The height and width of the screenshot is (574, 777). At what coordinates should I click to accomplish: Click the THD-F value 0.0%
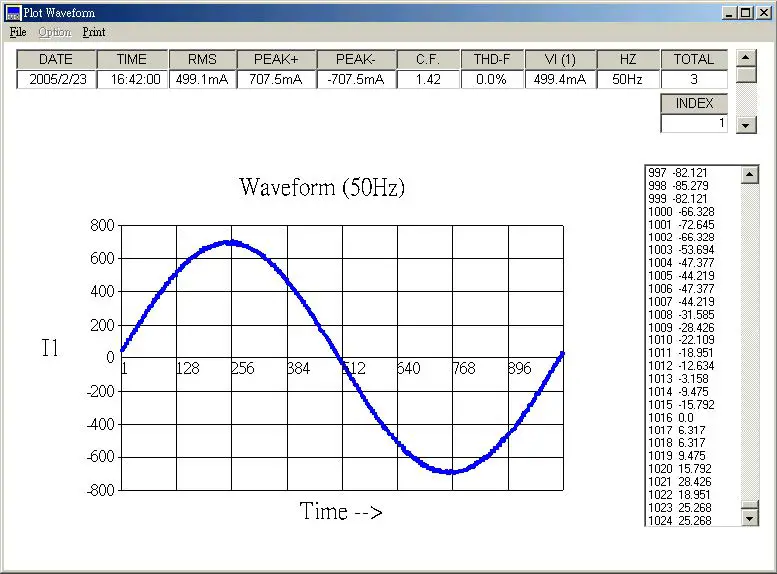(x=492, y=79)
